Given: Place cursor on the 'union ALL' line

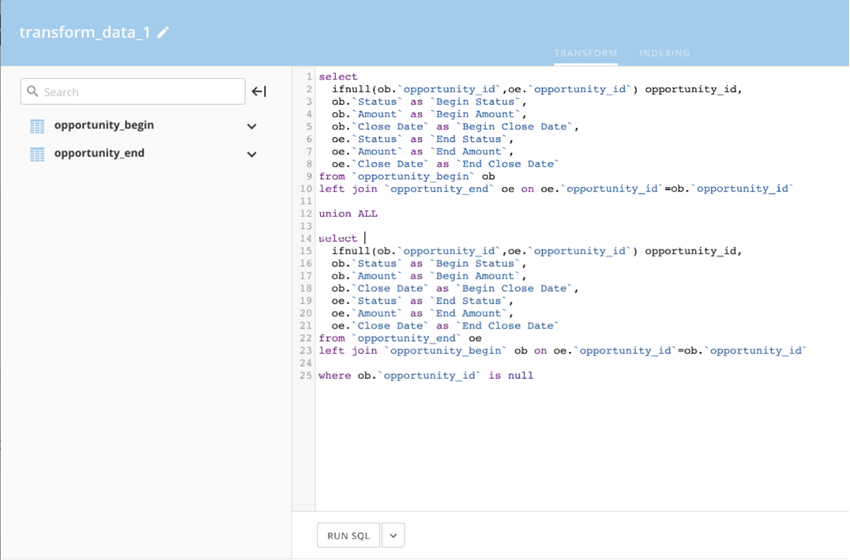Looking at the screenshot, I should 348,214.
